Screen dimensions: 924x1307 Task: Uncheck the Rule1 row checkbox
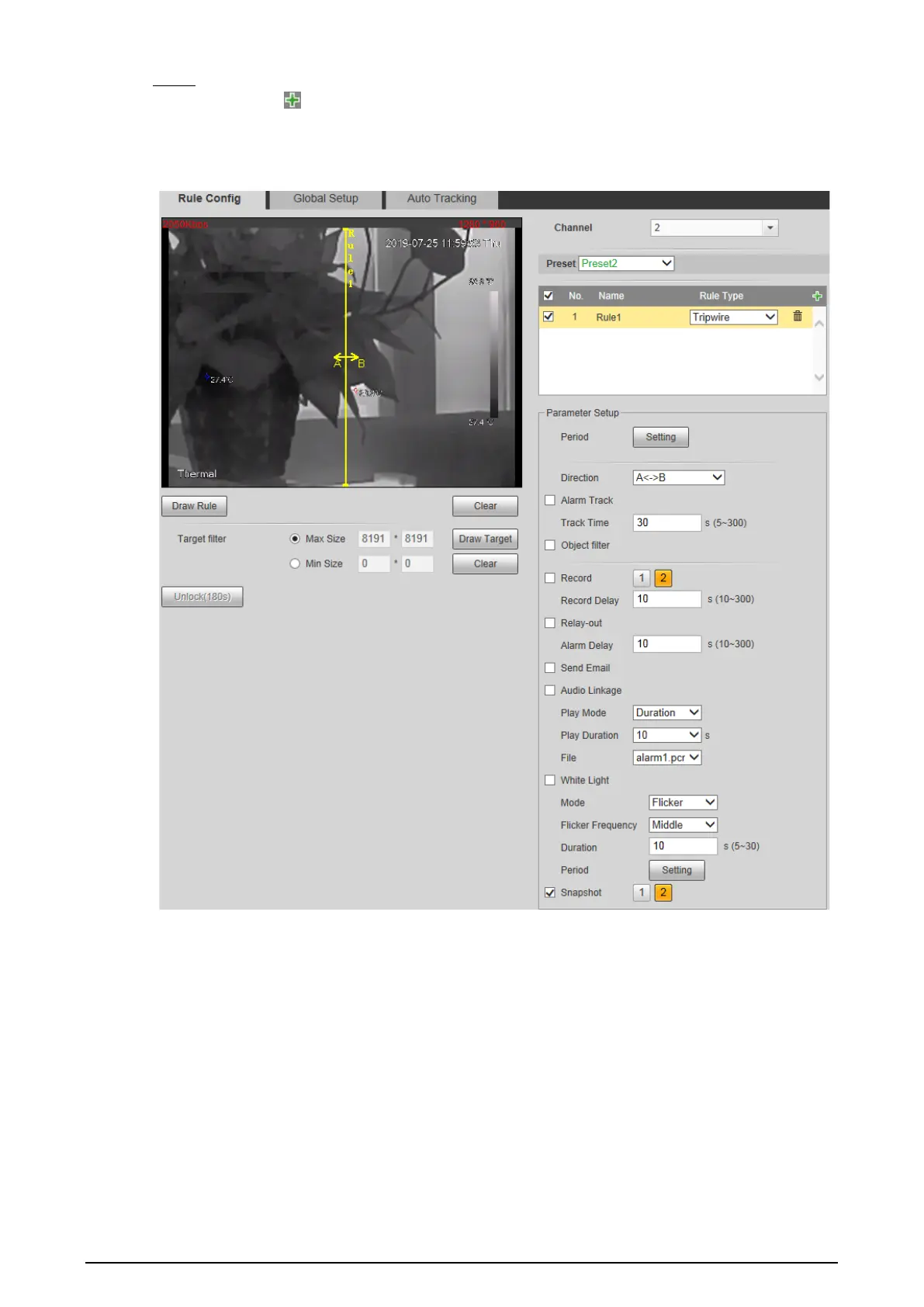pos(549,317)
